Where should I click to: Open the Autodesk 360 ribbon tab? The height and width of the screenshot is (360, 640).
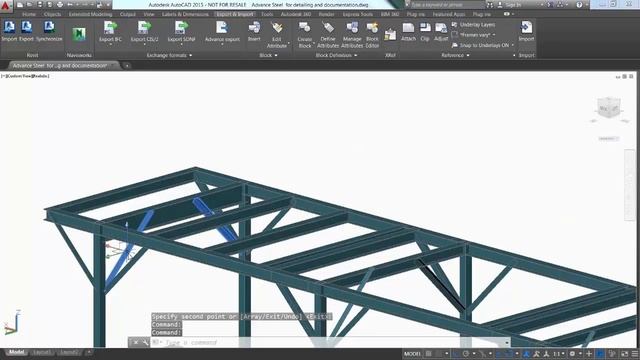tap(296, 14)
